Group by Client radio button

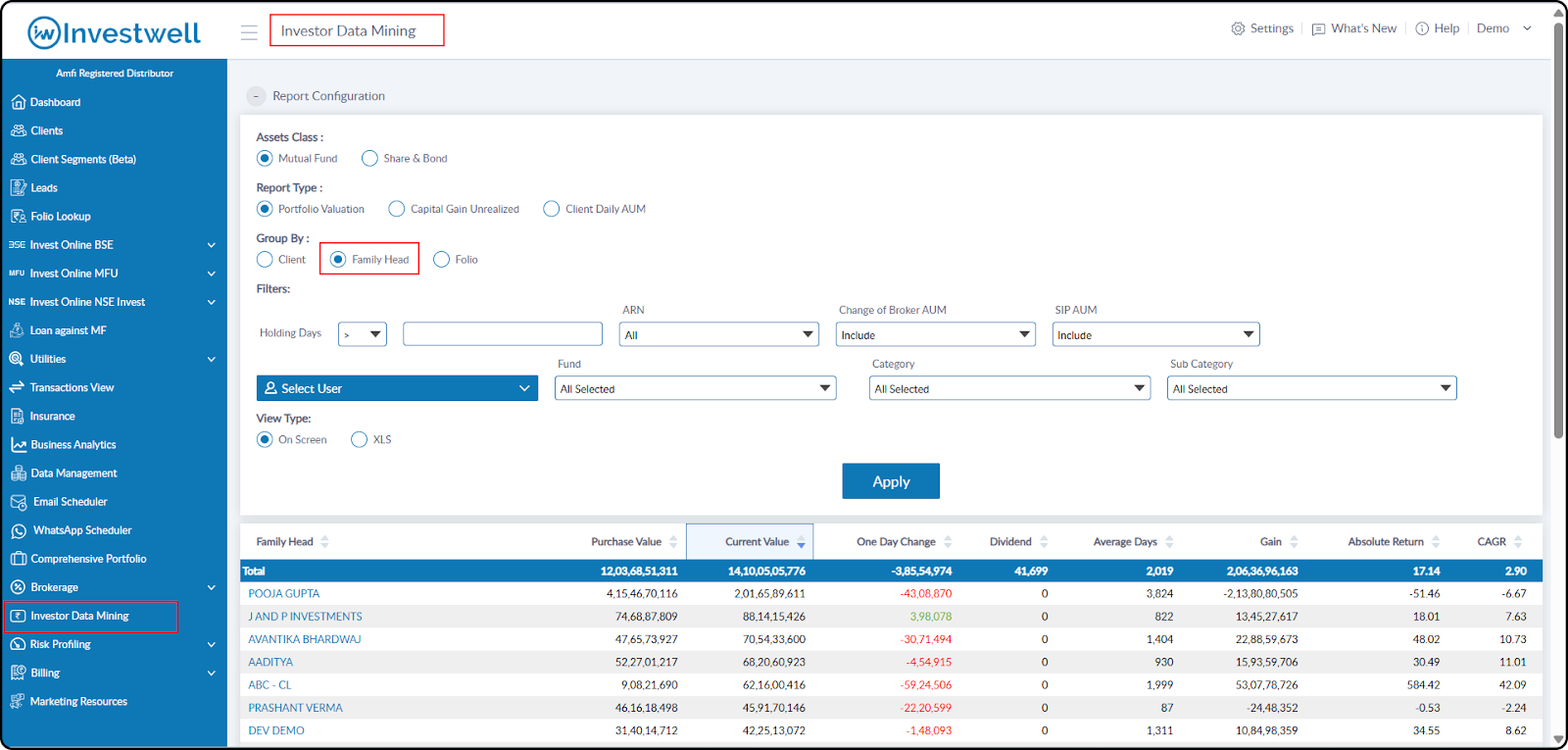[265, 259]
